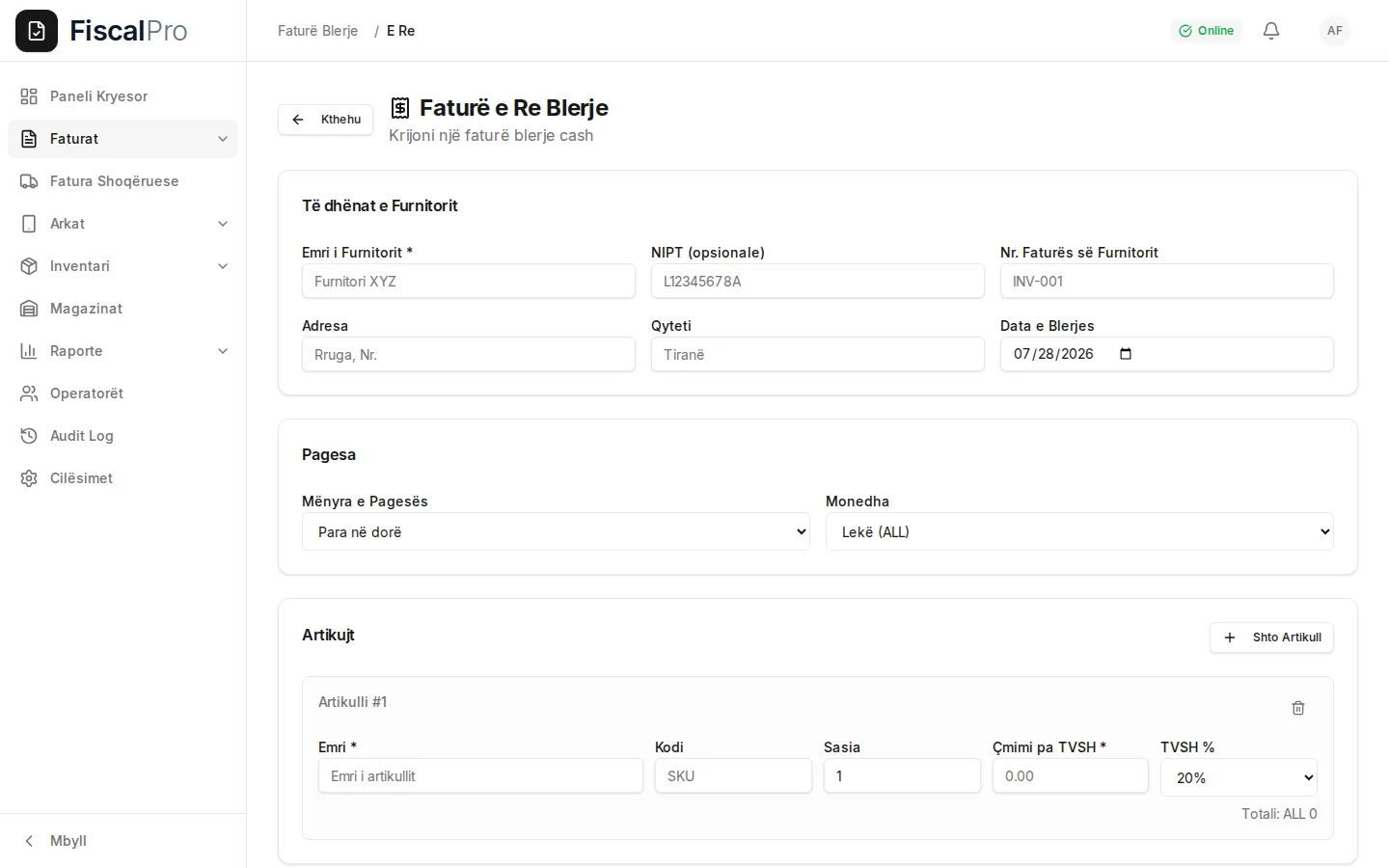This screenshot has height=868, width=1389.
Task: Click the notification bell icon
Action: click(x=1271, y=31)
